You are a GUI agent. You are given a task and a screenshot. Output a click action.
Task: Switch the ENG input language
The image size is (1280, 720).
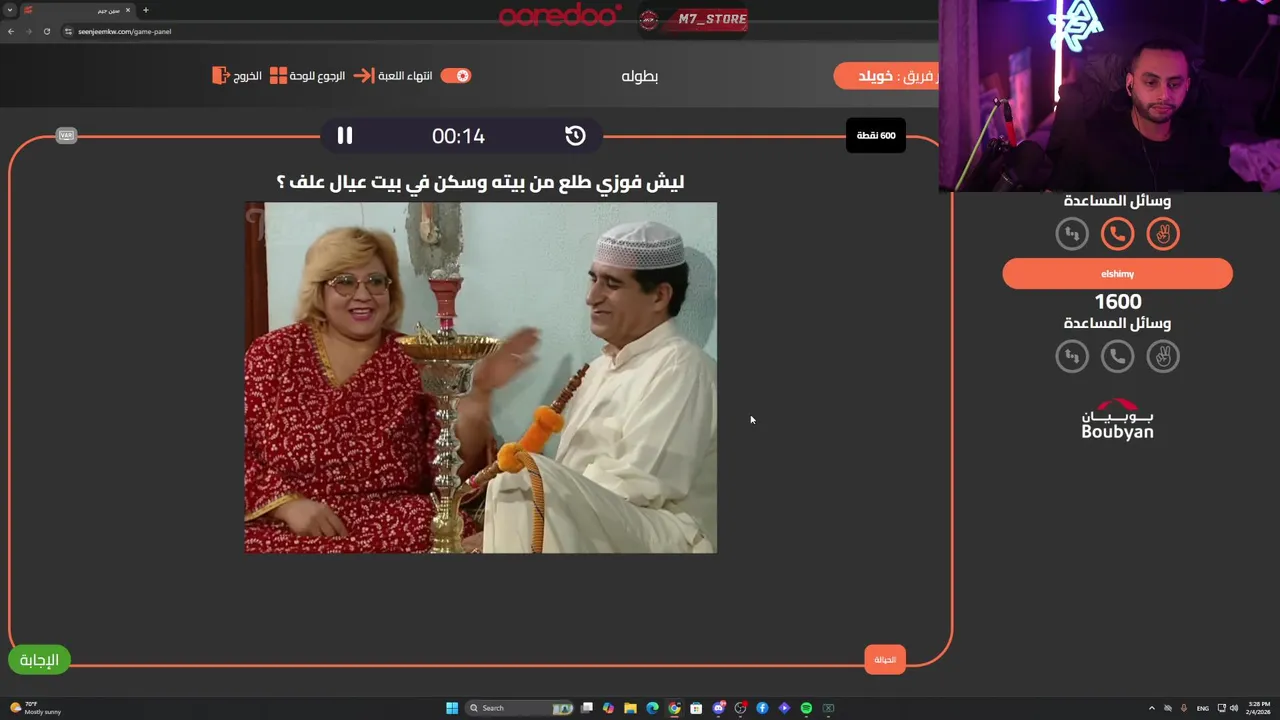point(1203,708)
